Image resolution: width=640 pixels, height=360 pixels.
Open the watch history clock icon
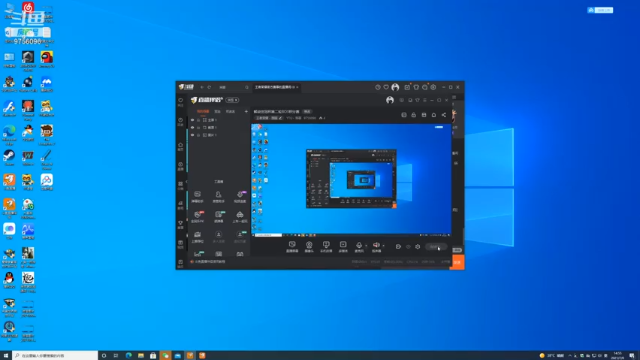click(378, 87)
